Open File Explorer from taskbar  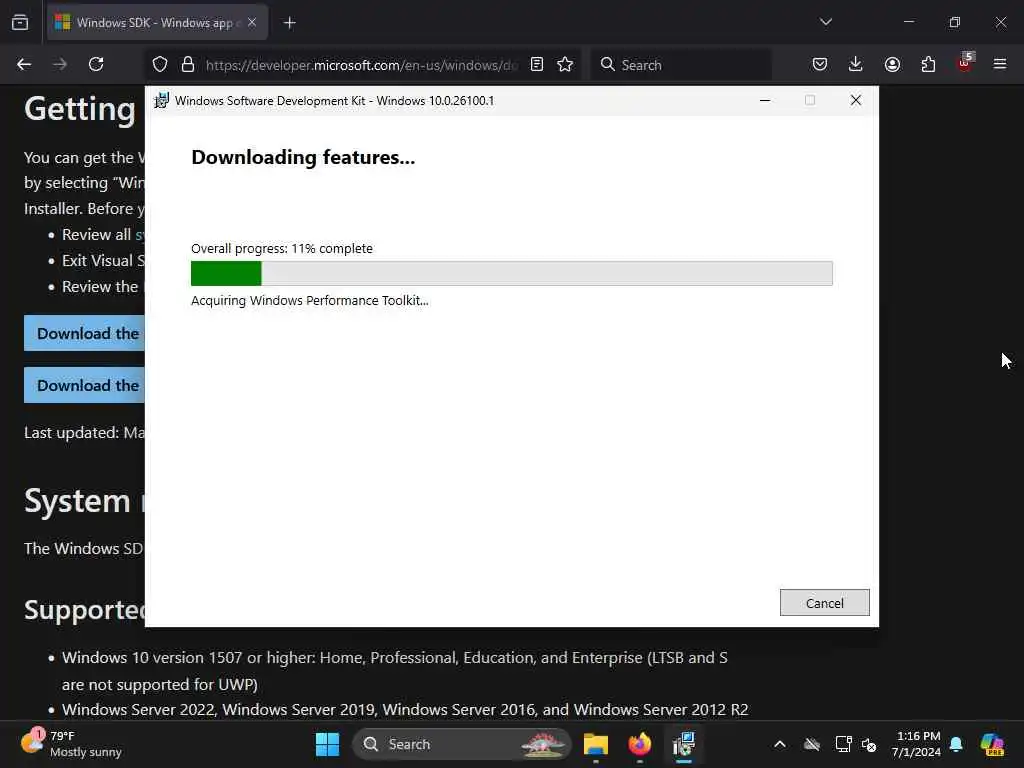596,744
